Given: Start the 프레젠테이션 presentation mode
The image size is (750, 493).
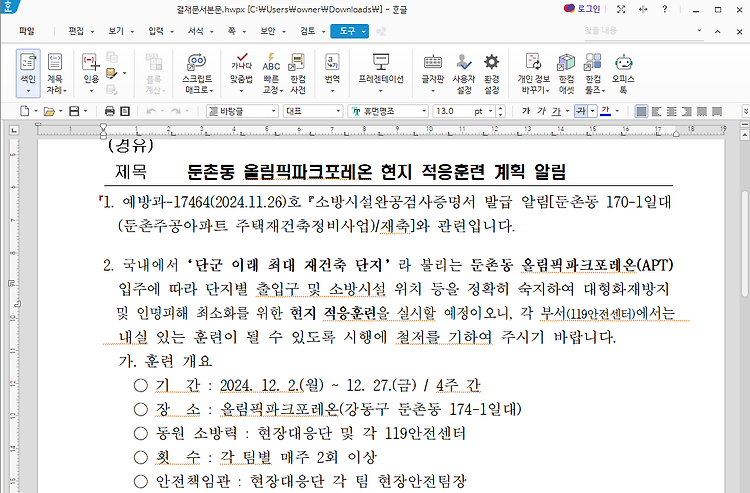Looking at the screenshot, I should pos(381,73).
